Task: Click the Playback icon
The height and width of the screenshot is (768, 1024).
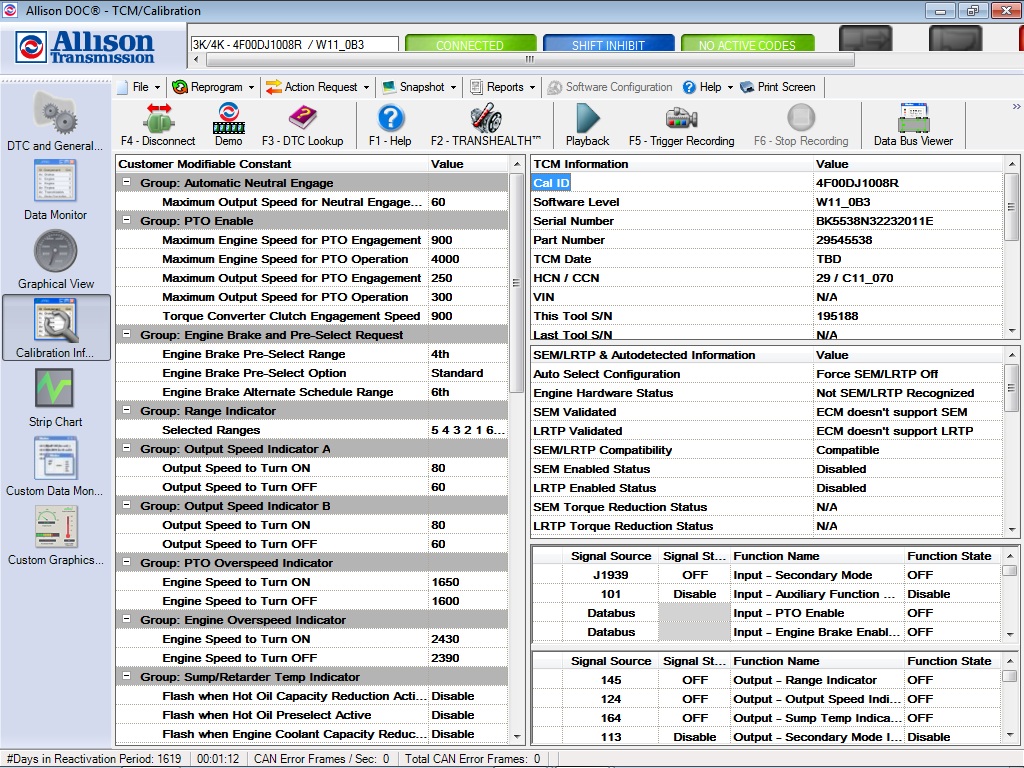Action: (x=587, y=125)
